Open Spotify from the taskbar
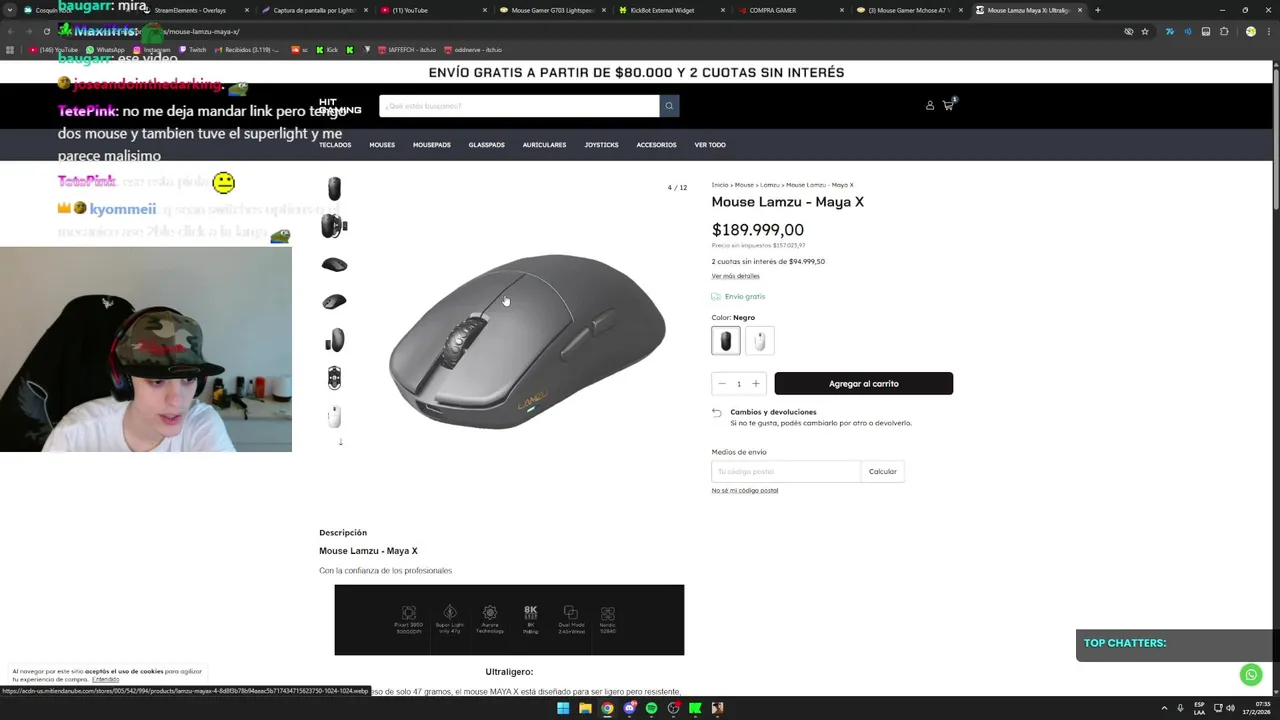Screen dimensions: 1280x720 [651, 708]
